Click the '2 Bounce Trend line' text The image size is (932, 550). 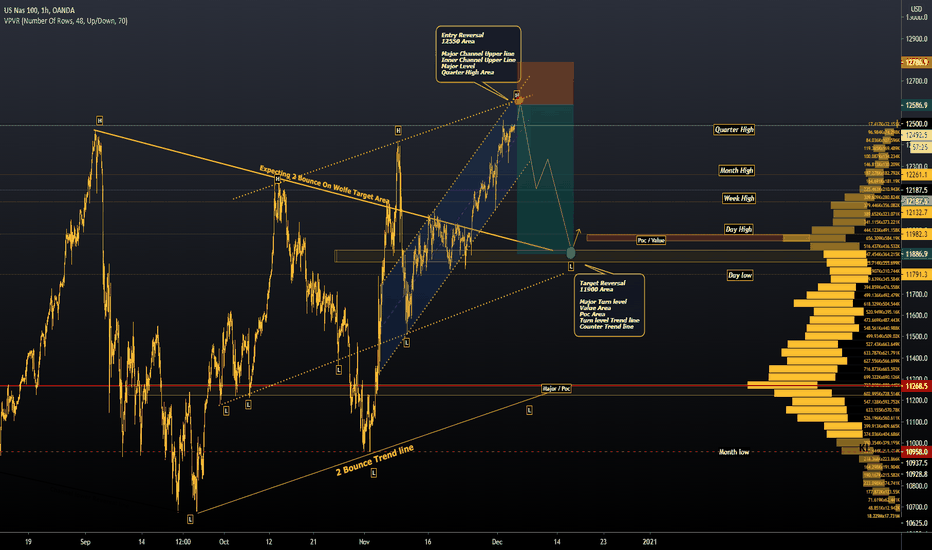tap(374, 460)
